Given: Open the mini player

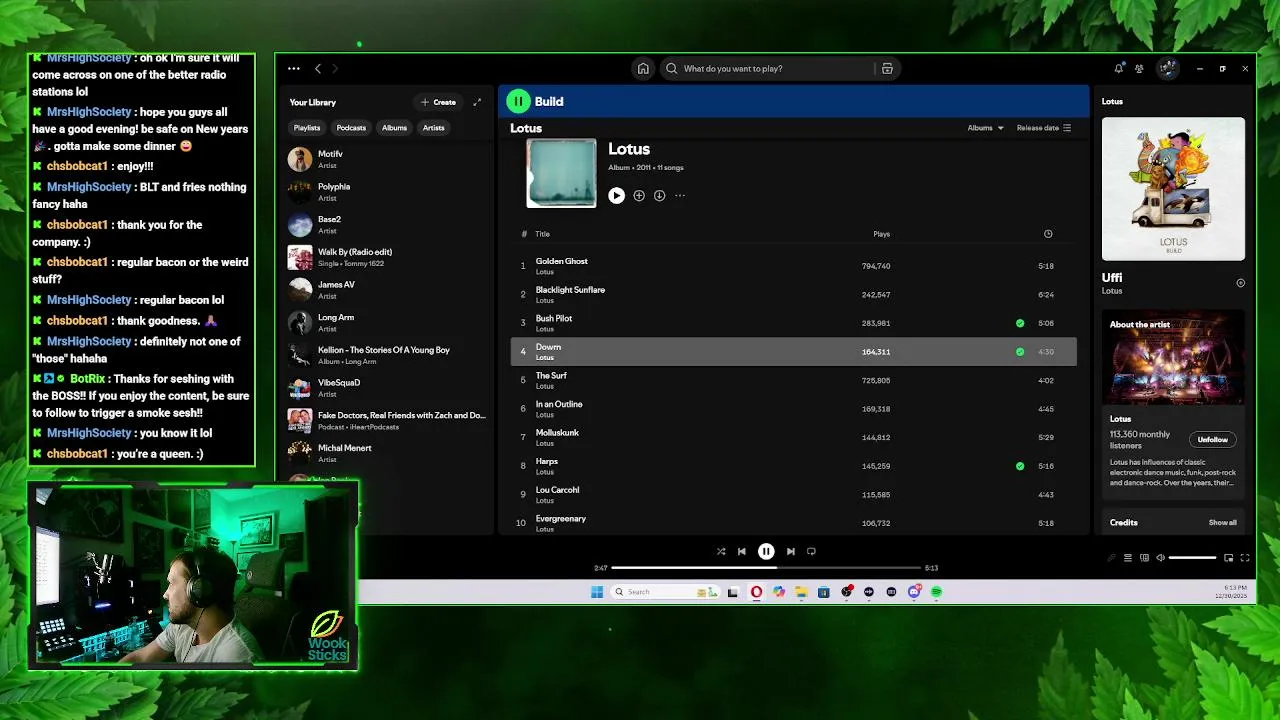Looking at the screenshot, I should pos(1229,558).
